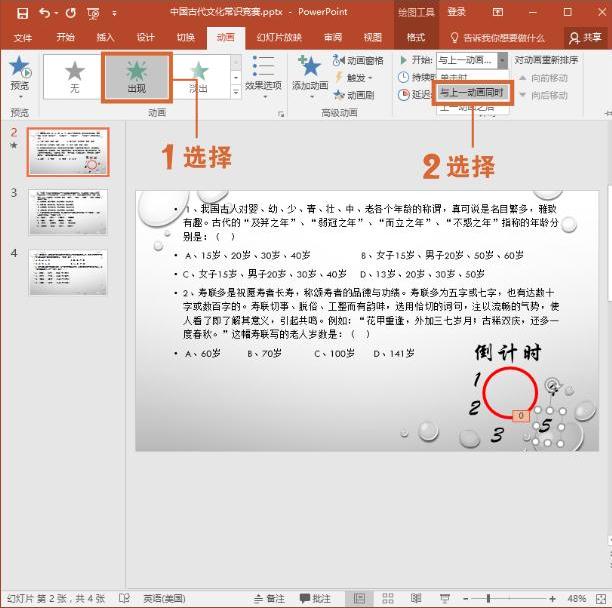The image size is (612, 608).
Task: Click the 告诉我你想要做什么 search box
Action: 498,38
